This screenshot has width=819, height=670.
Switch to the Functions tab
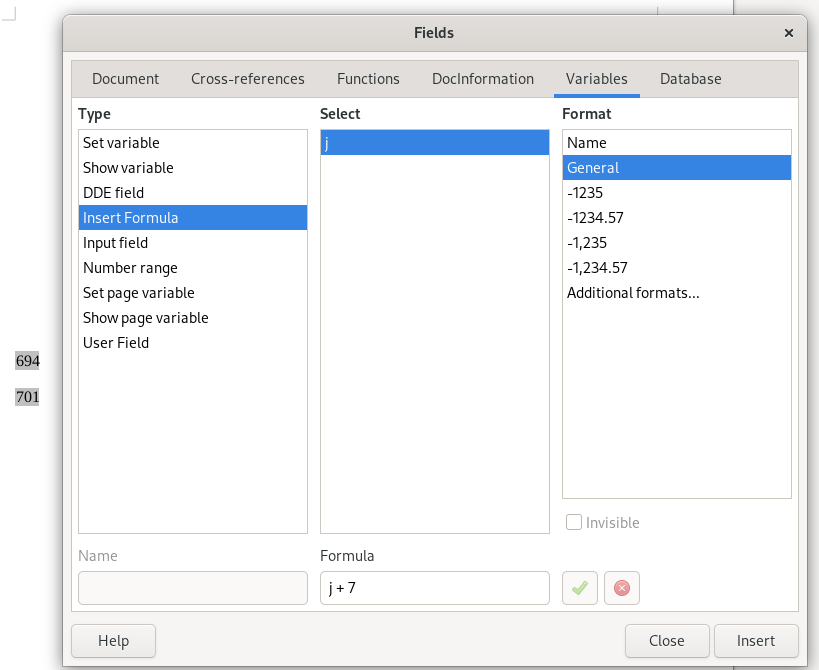368,79
